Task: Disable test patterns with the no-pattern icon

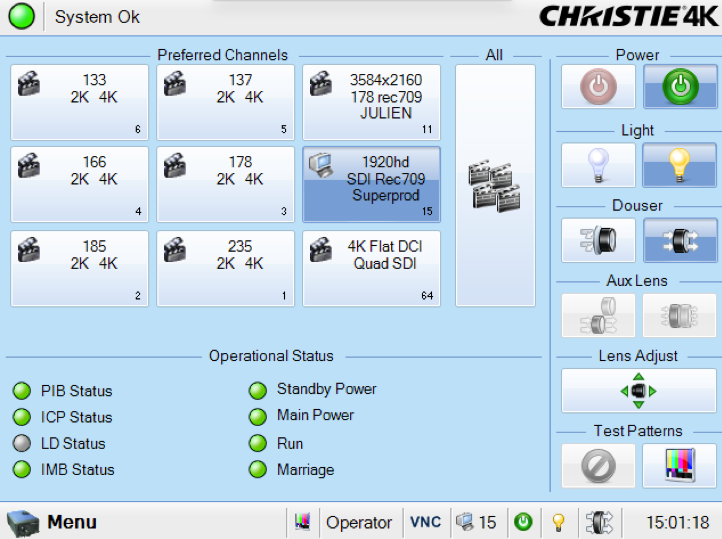Action: tap(598, 465)
